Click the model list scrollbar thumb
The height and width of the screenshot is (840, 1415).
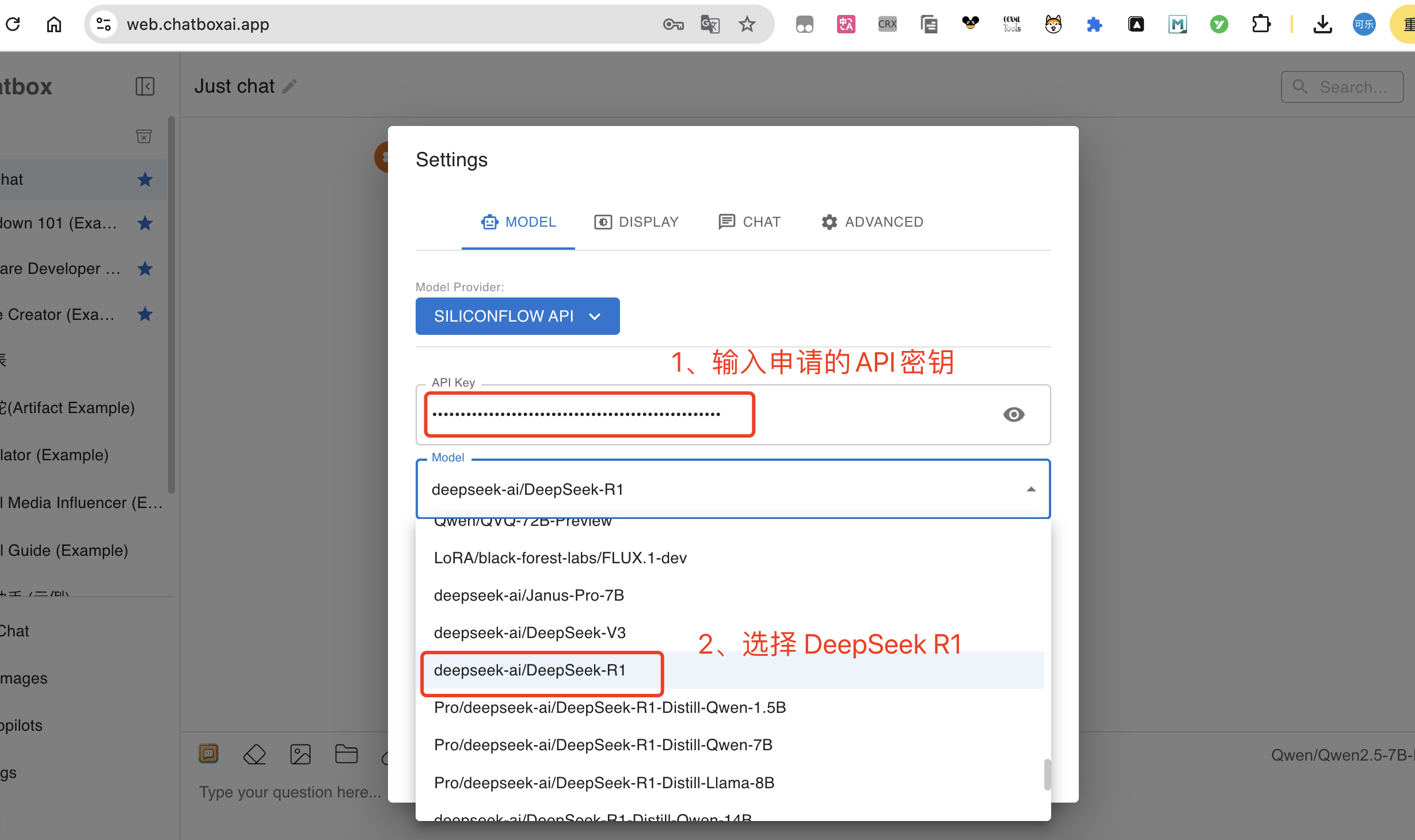coord(1047,774)
